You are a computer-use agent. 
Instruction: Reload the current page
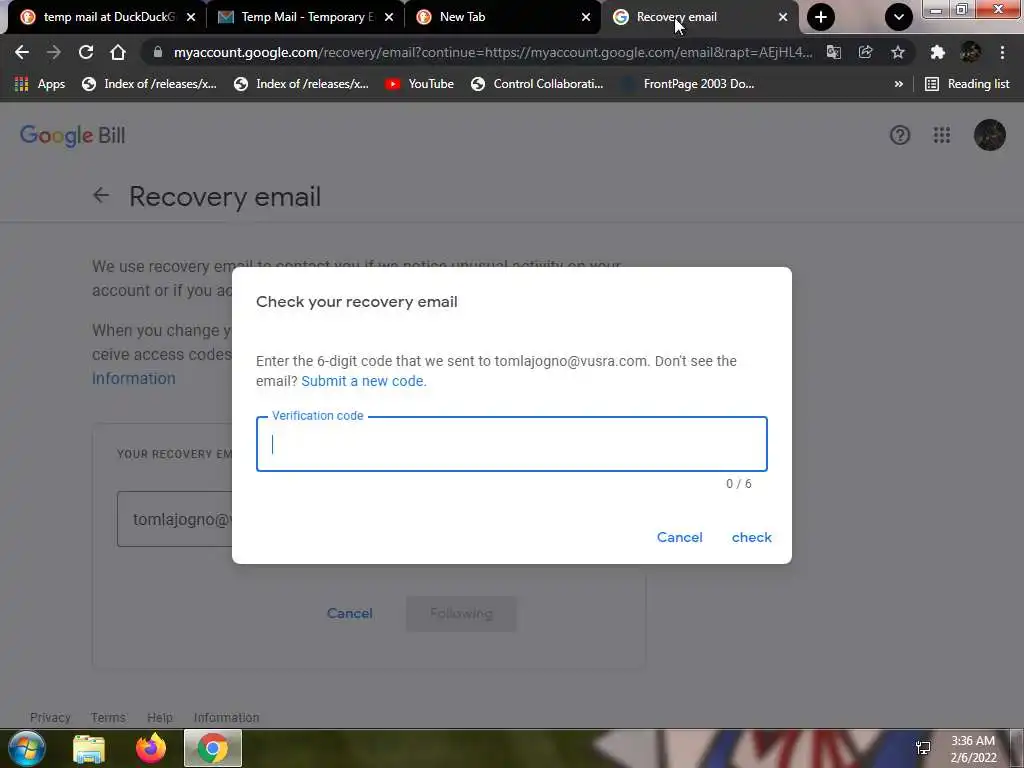click(86, 52)
